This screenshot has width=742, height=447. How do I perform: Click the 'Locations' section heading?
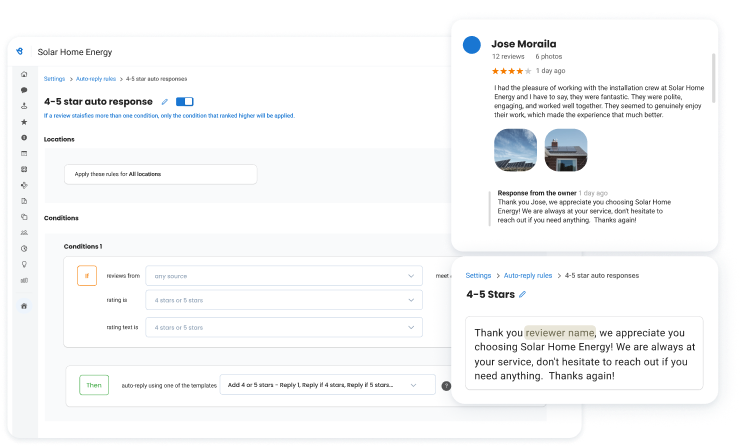click(x=59, y=139)
